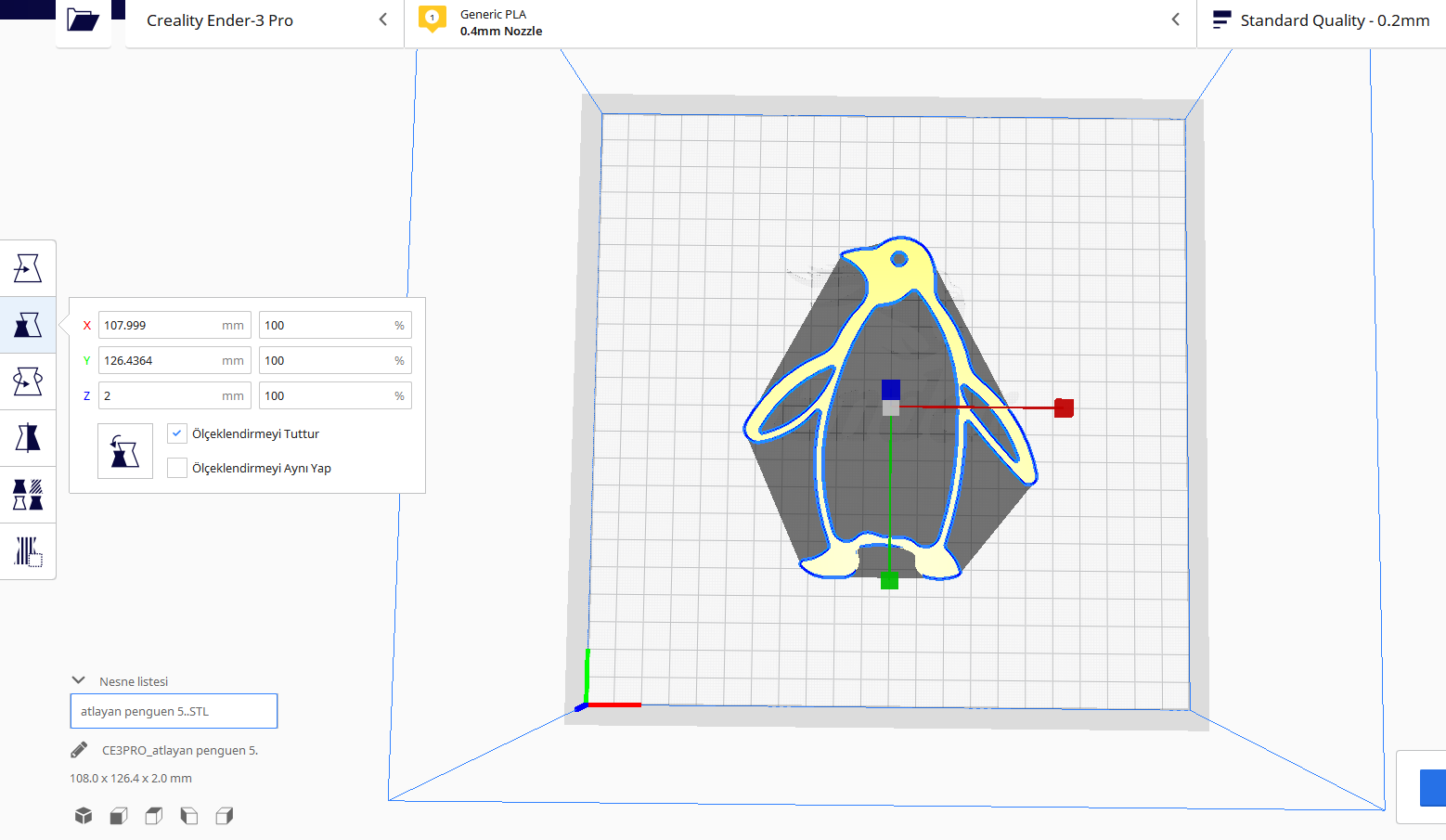Select atlayan penguen 5..STL in object list
Viewport: 1446px width, 840px height.
click(174, 711)
